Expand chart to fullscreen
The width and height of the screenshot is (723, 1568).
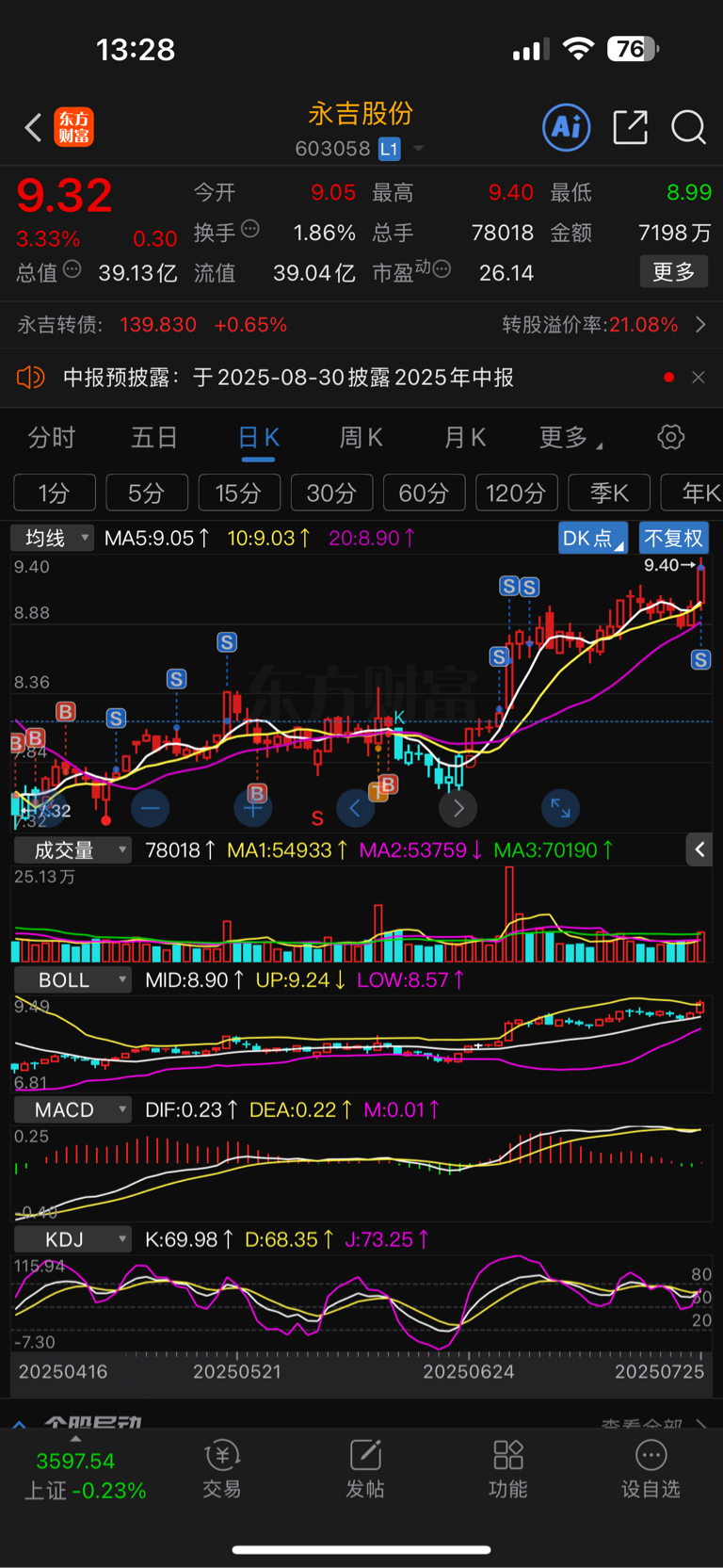coord(560,807)
